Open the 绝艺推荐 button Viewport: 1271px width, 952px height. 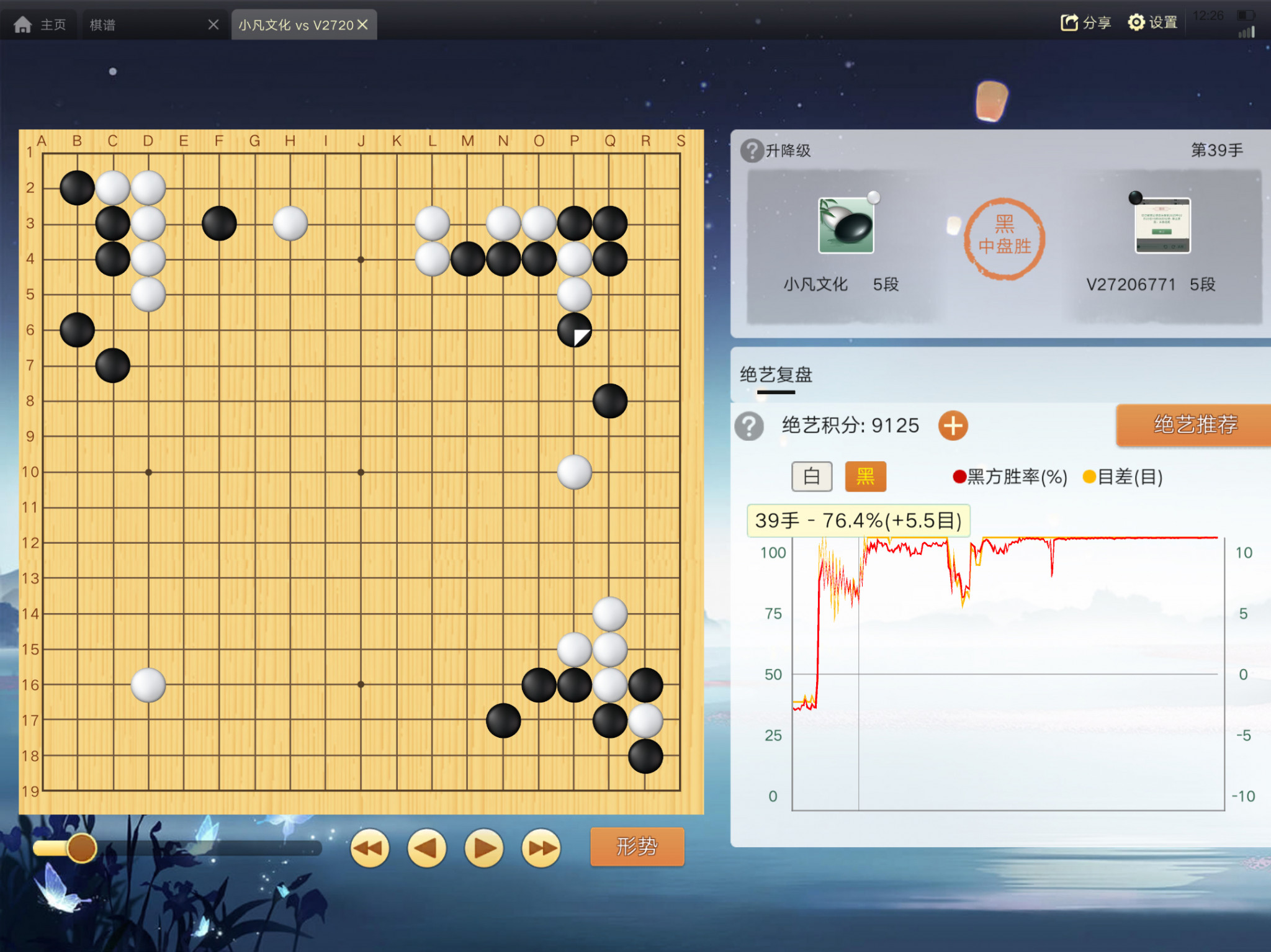pos(1194,425)
